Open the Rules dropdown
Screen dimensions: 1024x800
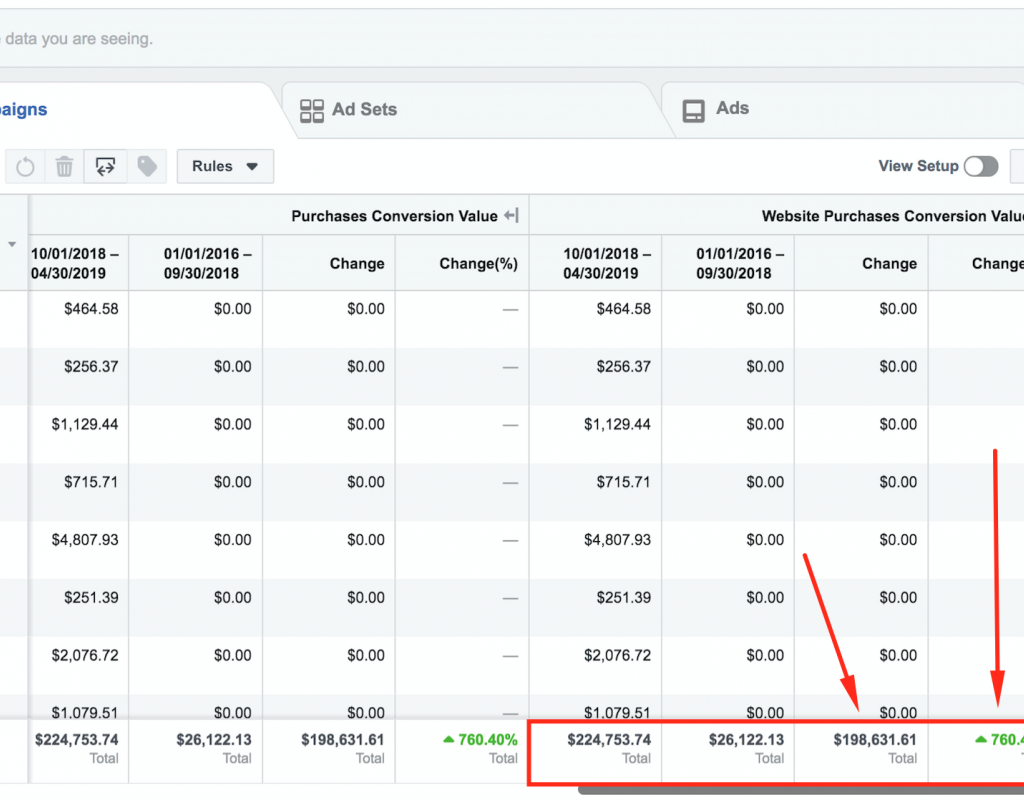pyautogui.click(x=225, y=167)
